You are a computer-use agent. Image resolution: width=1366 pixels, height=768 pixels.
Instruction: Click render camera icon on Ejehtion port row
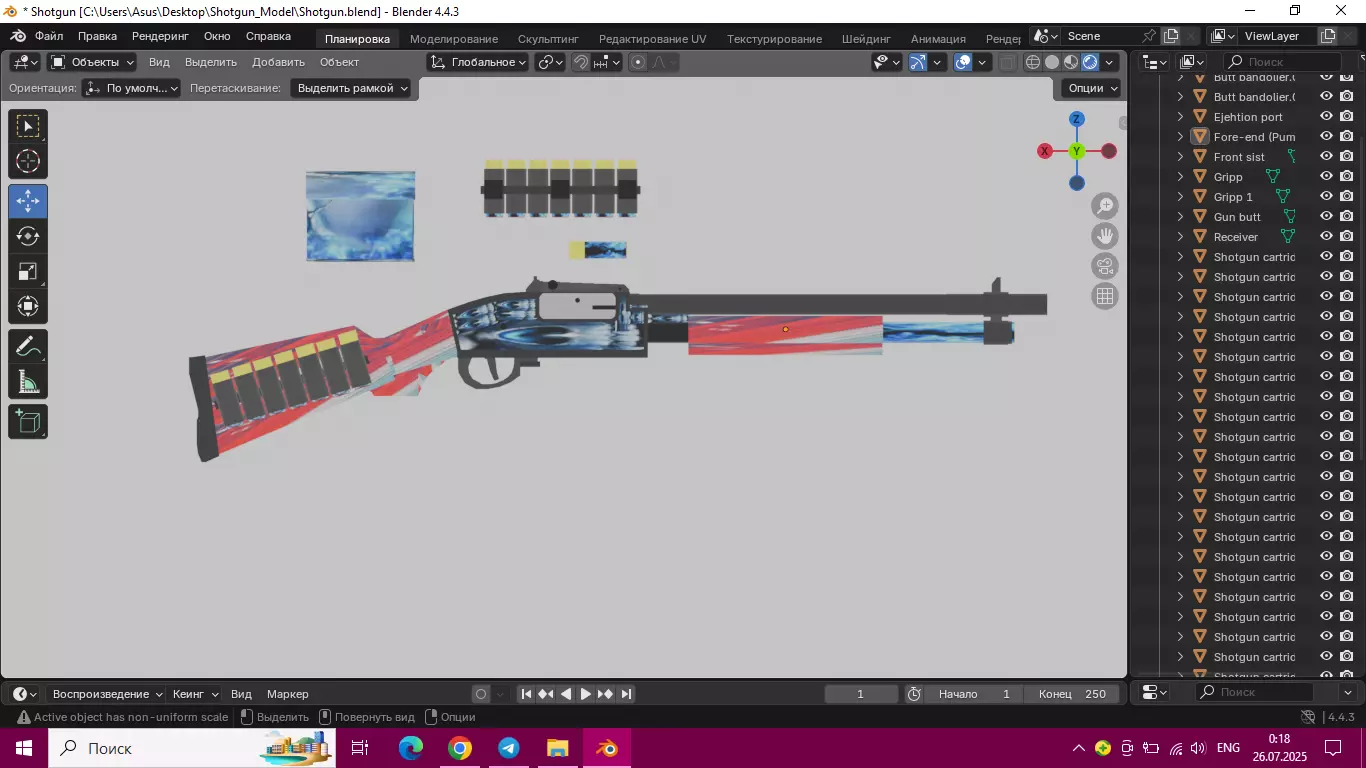tap(1347, 117)
